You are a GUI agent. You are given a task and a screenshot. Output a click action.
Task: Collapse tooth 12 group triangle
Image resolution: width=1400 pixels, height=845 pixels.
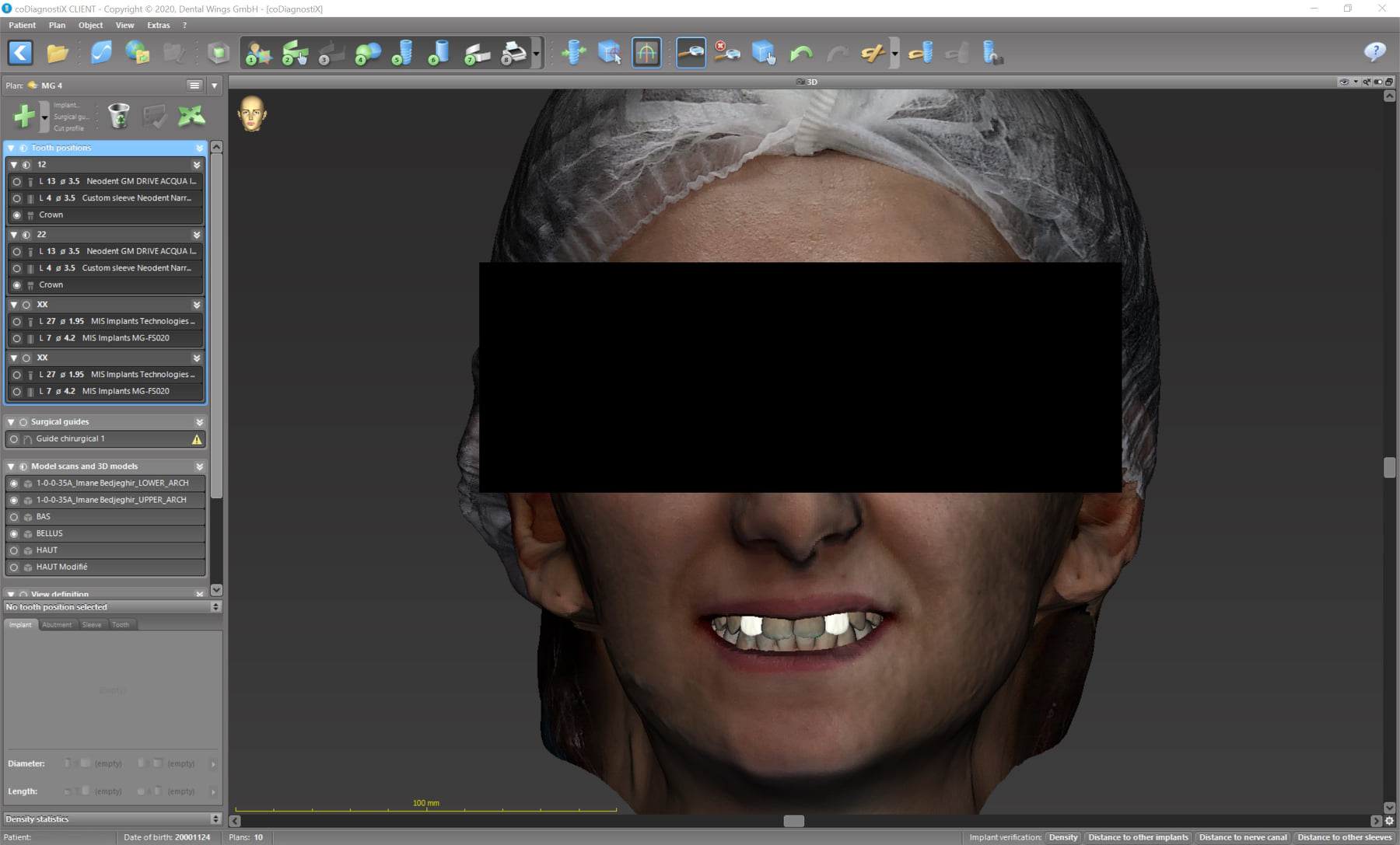tap(14, 165)
